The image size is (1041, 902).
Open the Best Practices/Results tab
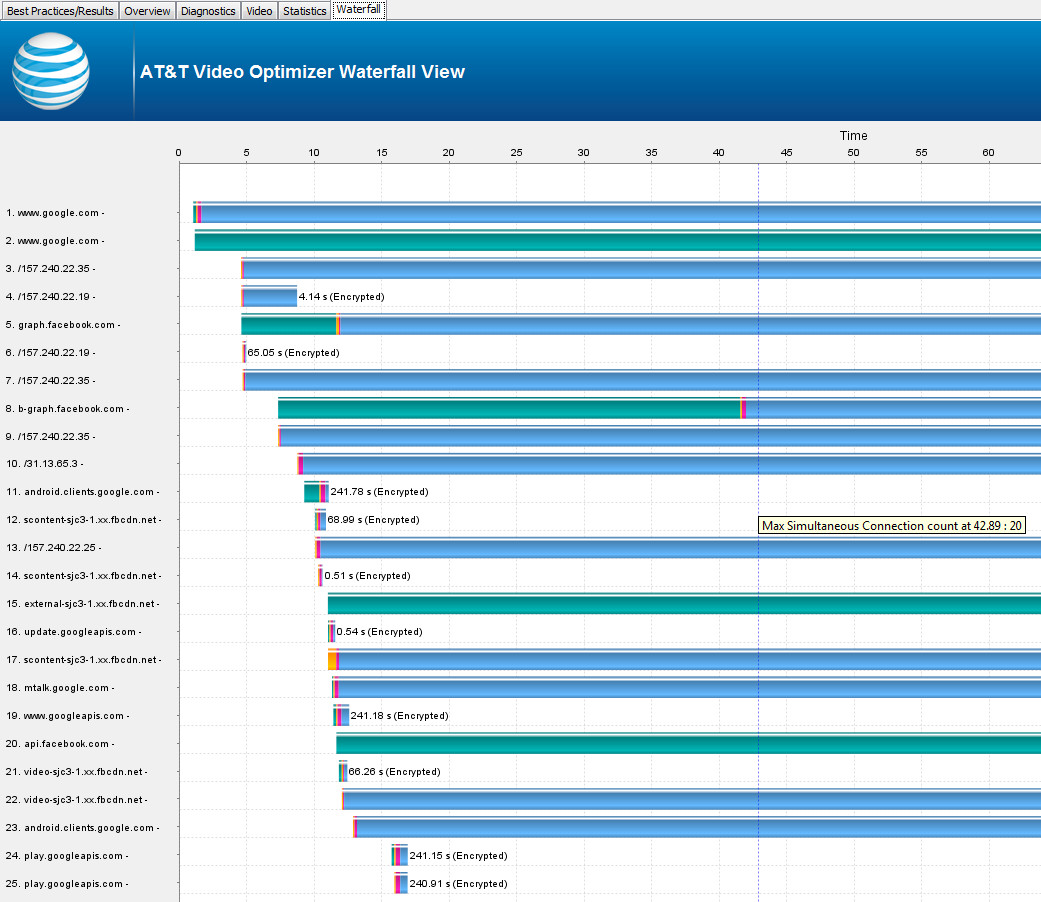pyautogui.click(x=60, y=11)
